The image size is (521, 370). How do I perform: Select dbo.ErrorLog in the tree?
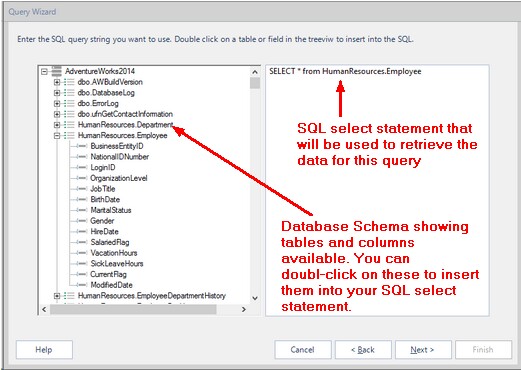tap(98, 103)
